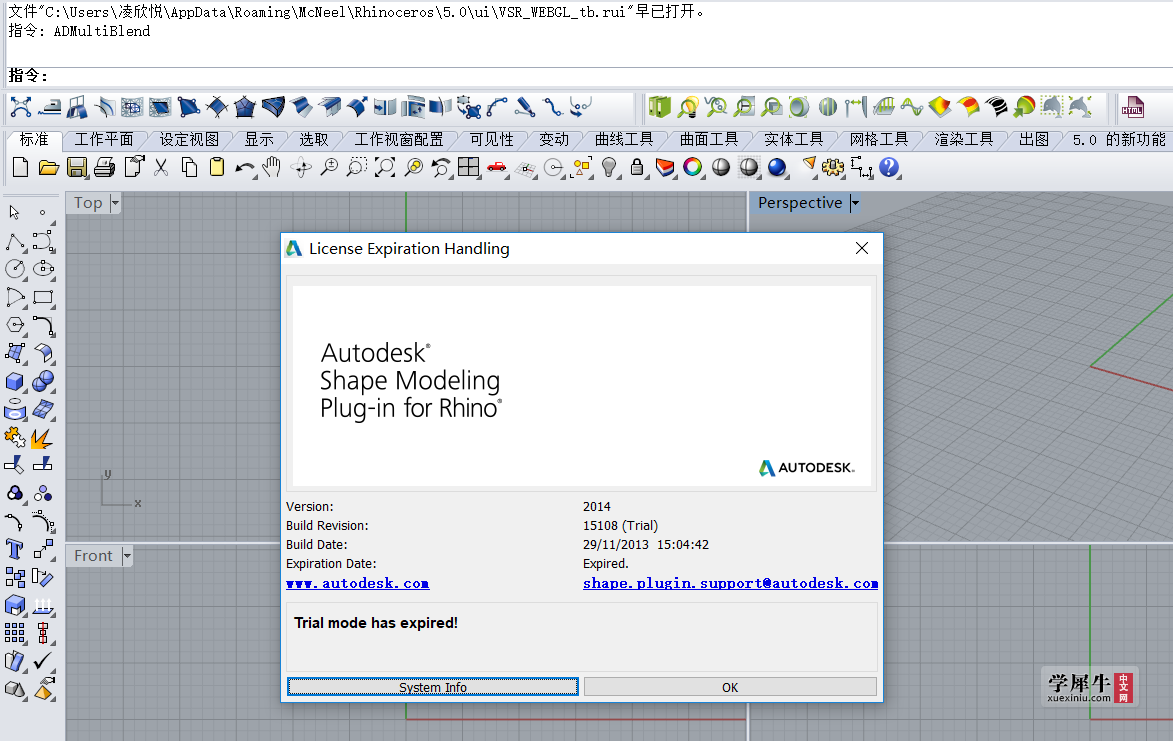
Task: Open the www.autodesk.com link
Action: coord(358,583)
